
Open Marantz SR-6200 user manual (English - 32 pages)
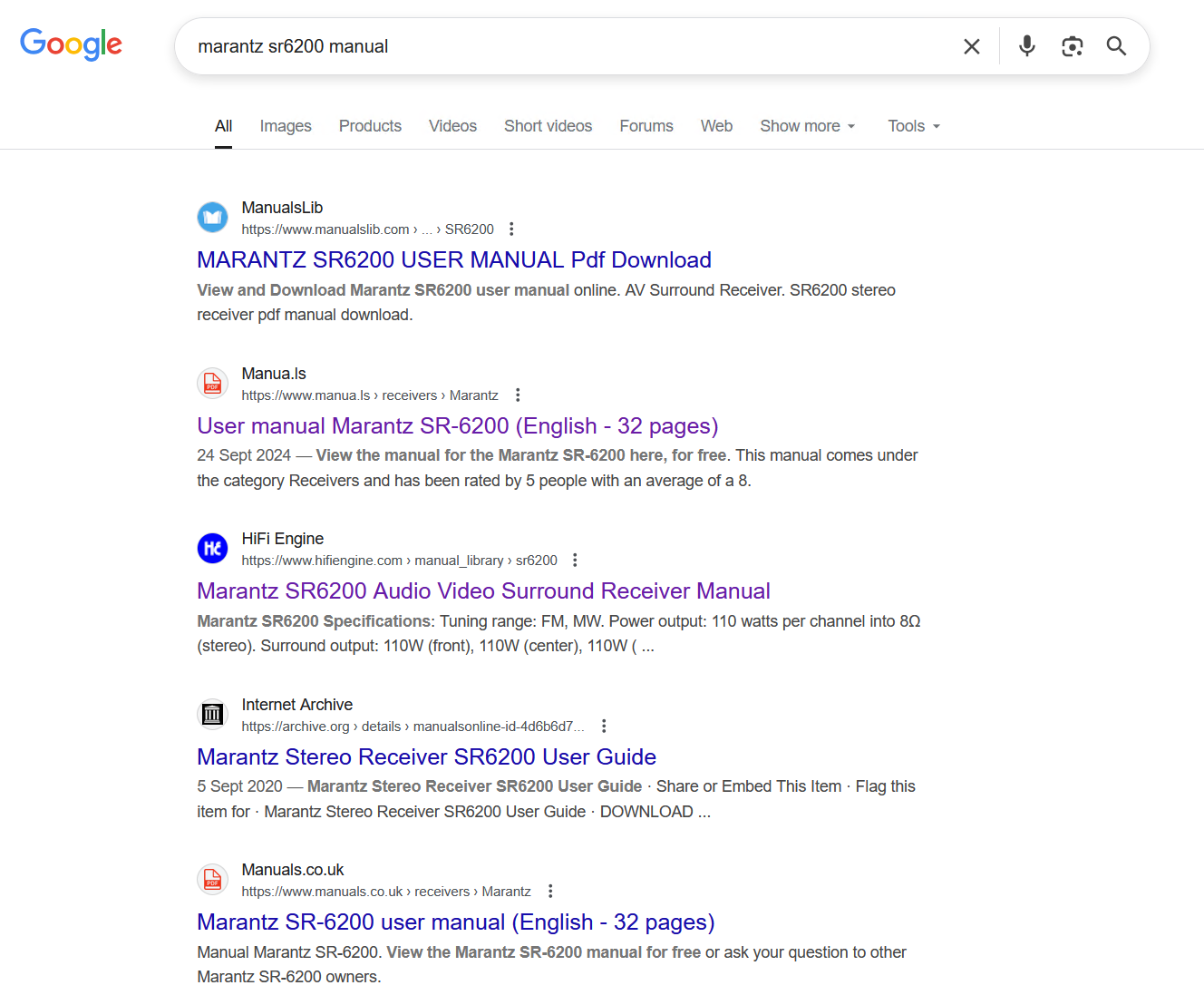click(456, 922)
